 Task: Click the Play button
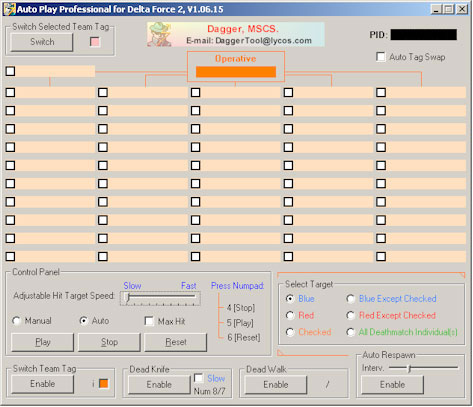click(x=43, y=342)
